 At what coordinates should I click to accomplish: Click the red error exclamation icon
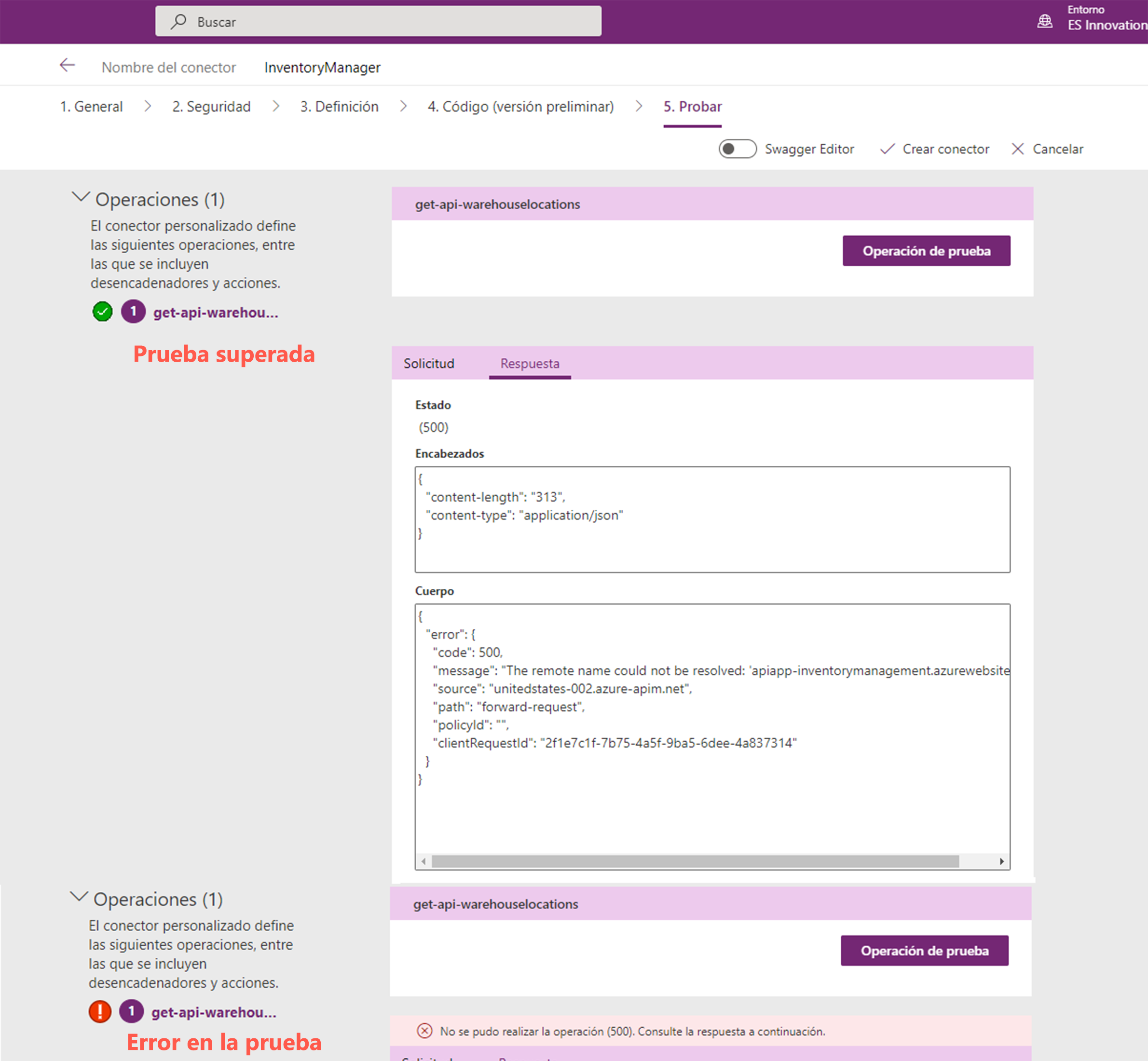pos(100,1012)
